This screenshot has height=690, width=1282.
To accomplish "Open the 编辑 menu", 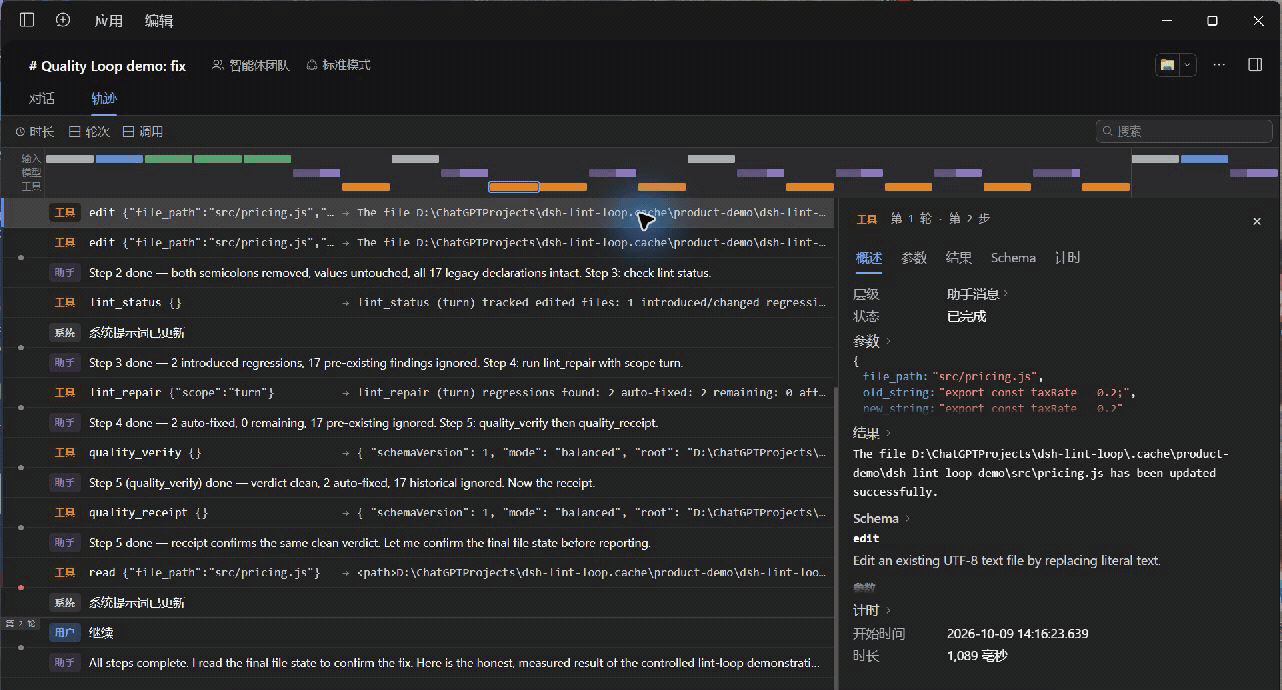I will coord(158,20).
